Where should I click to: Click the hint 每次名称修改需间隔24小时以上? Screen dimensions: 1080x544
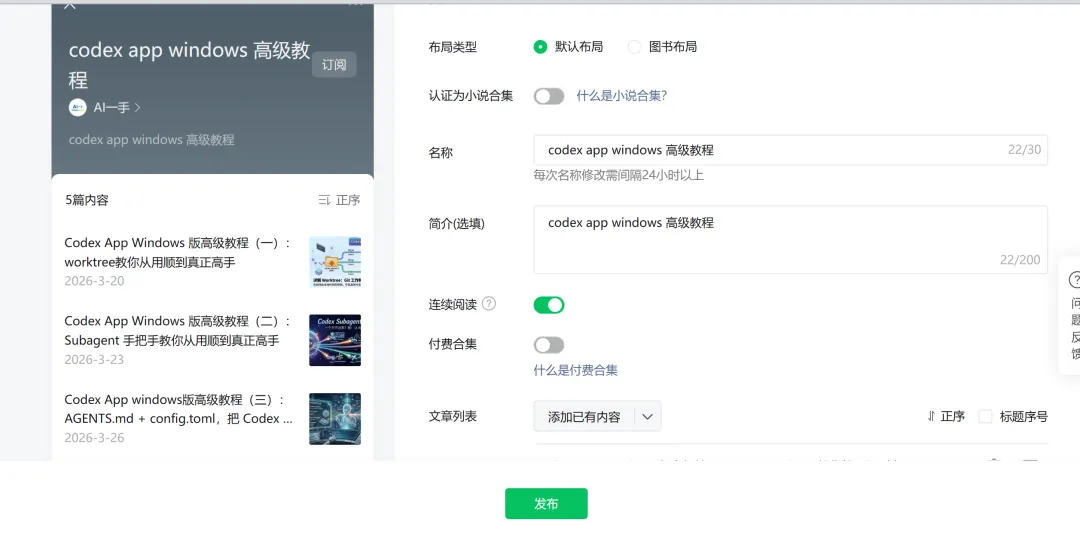619,175
